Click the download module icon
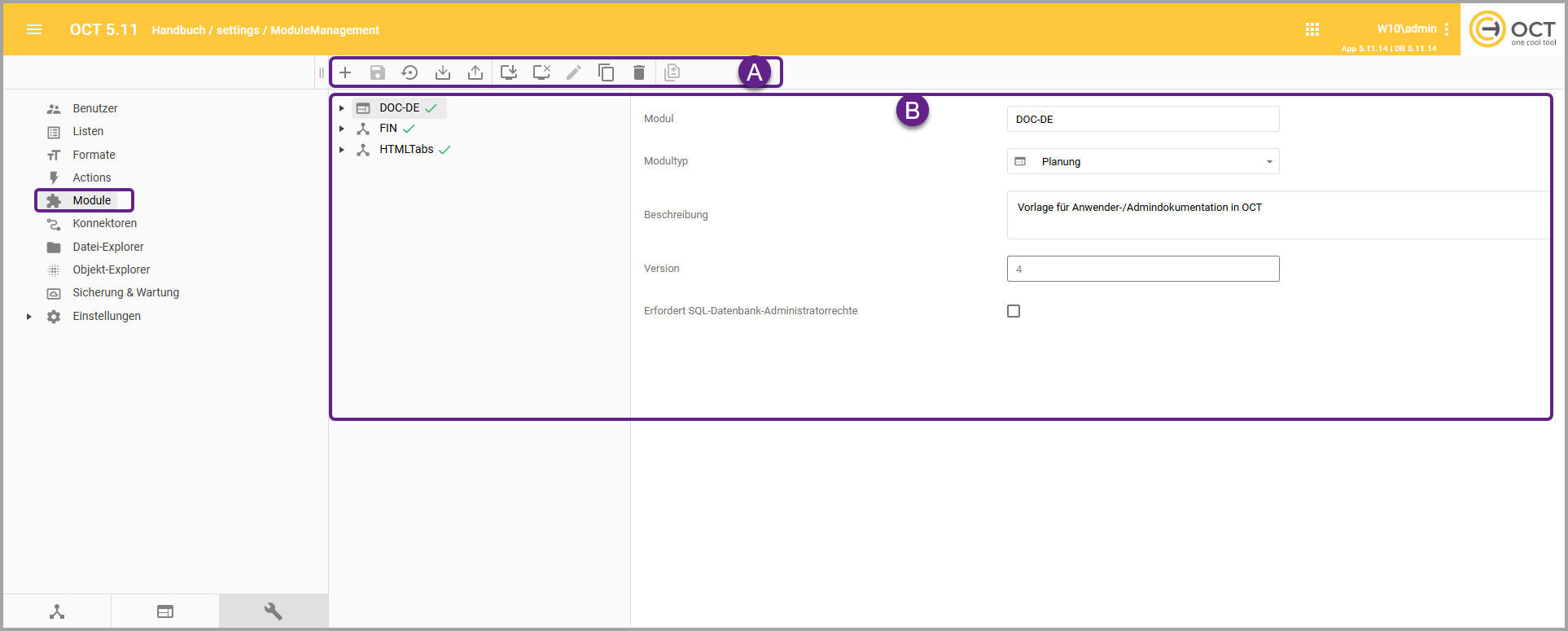Screen dimensions: 1568x631 (443, 72)
